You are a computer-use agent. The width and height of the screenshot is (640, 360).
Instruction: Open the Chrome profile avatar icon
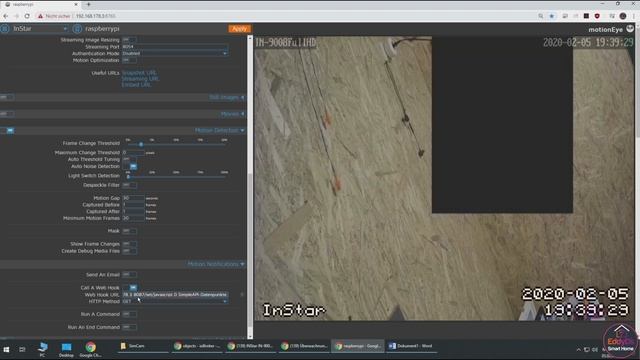[x=623, y=16]
